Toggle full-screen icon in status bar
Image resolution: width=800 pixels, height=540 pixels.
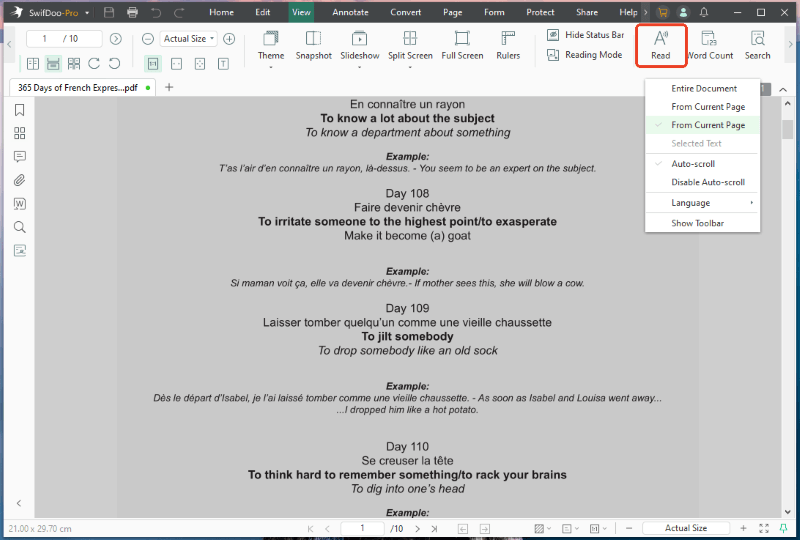[x=763, y=528]
